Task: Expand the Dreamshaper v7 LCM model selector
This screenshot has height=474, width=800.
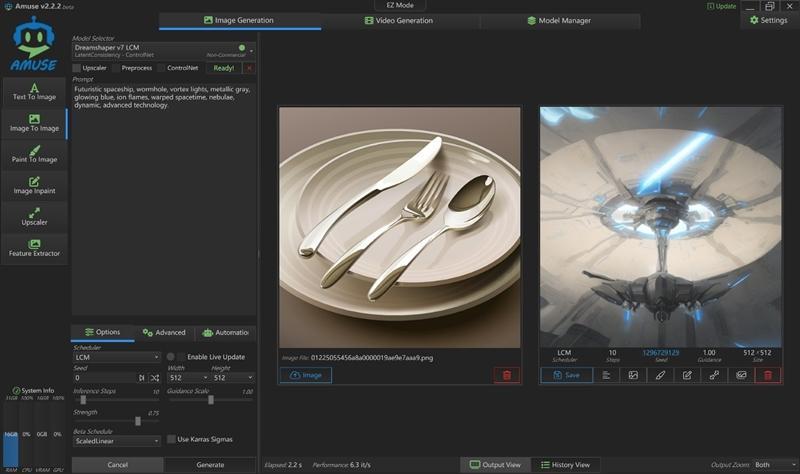Action: (251, 50)
